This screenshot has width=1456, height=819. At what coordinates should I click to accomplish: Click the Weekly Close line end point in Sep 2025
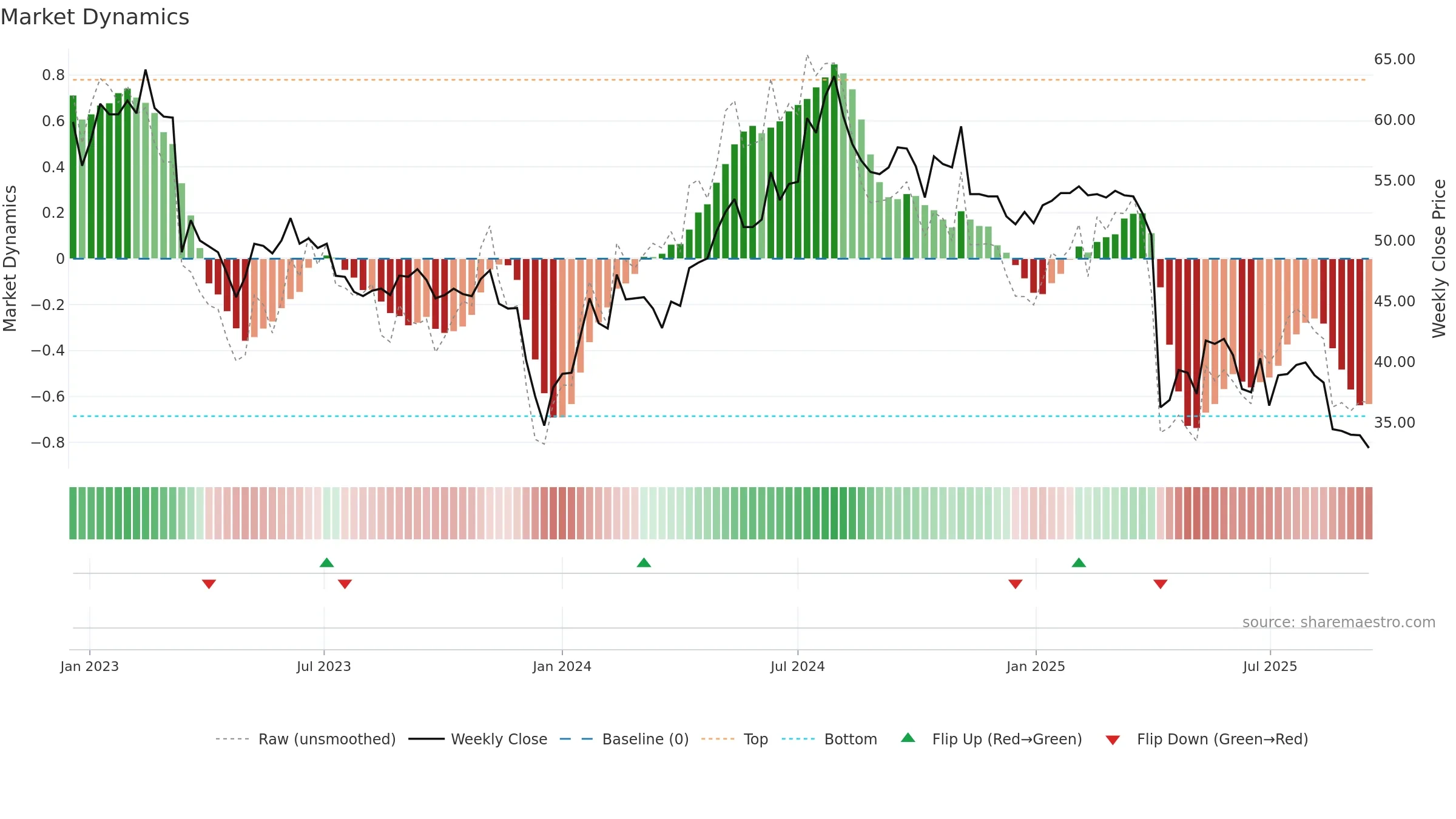click(x=1368, y=447)
